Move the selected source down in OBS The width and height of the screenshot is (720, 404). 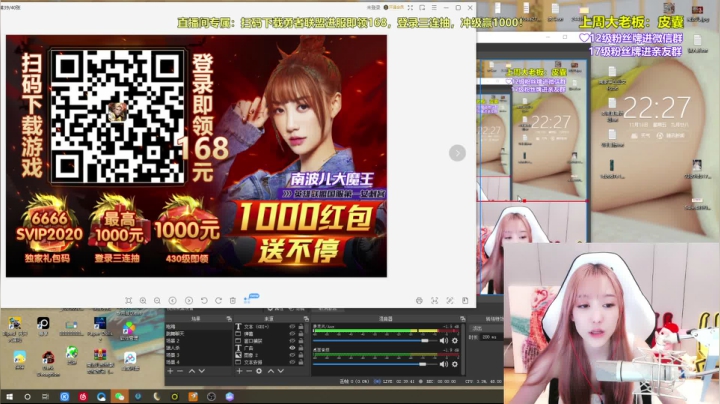pos(281,371)
